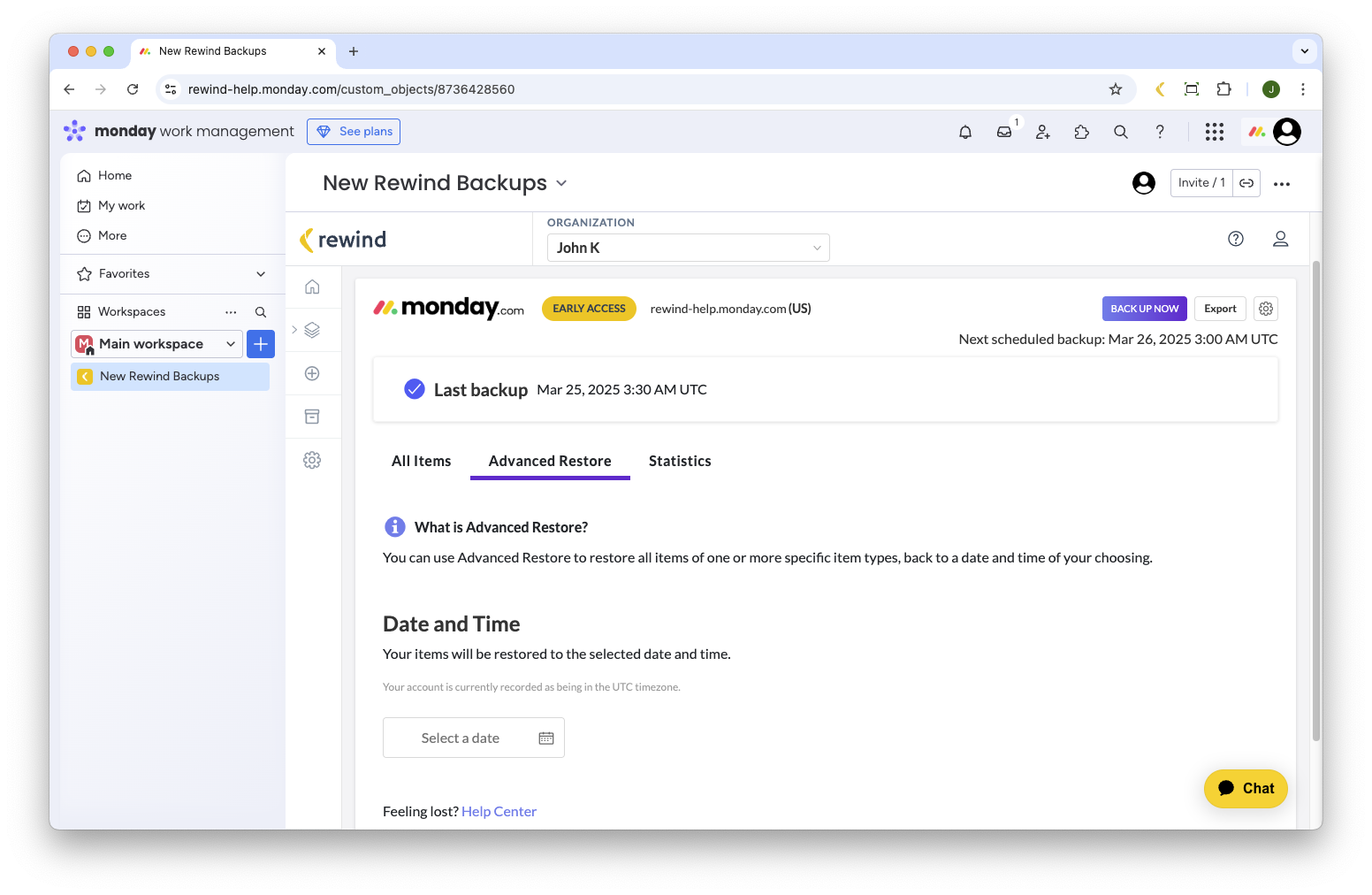Click the Select a date field
Screen dimensions: 1372x895
[x=474, y=738]
